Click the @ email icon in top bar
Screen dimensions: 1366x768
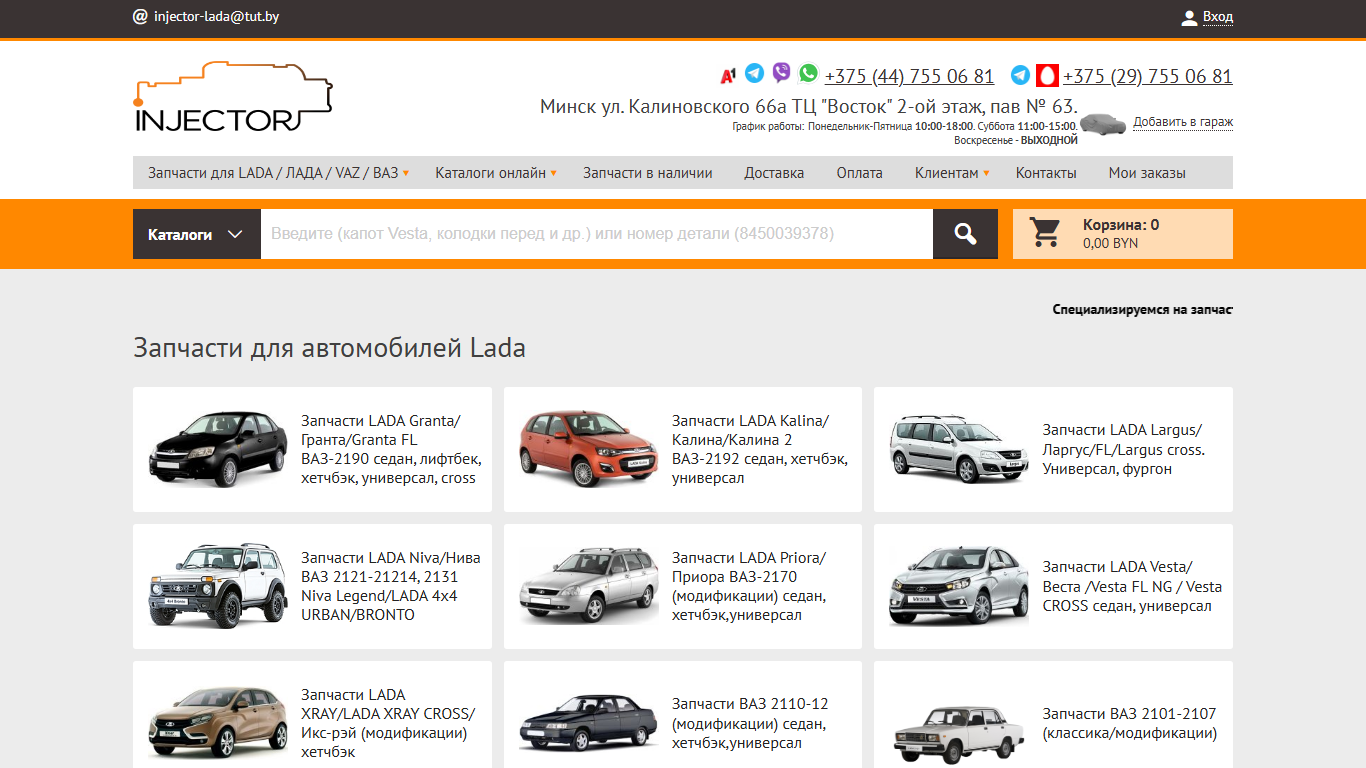pos(140,16)
